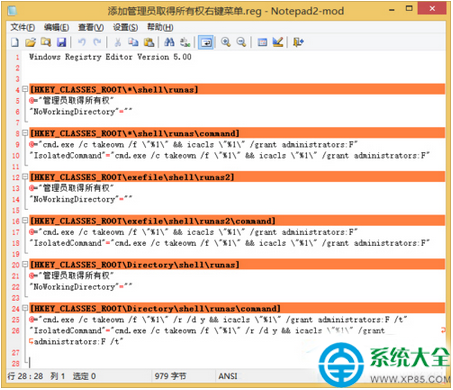Collapse the fold marker at line 12
The height and width of the screenshot is (390, 453).
click(25, 176)
